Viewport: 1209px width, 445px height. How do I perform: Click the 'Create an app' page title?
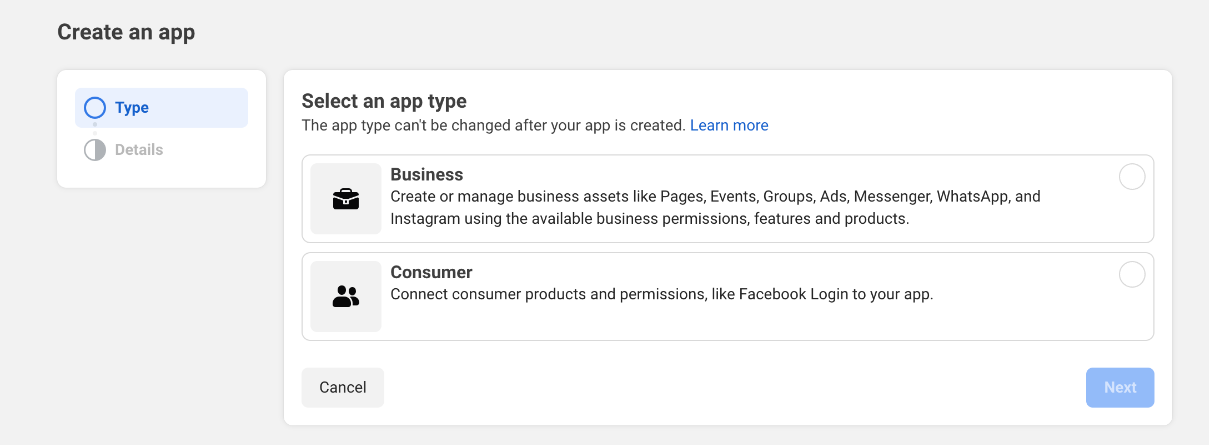[x=126, y=32]
